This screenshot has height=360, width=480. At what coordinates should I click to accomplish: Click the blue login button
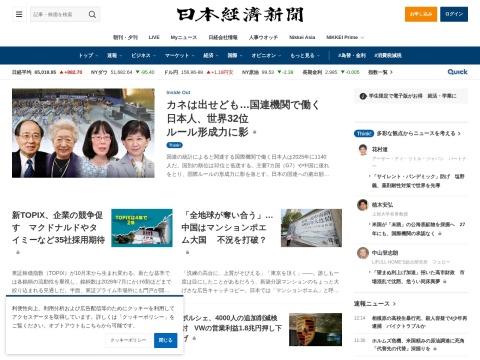[x=454, y=14]
